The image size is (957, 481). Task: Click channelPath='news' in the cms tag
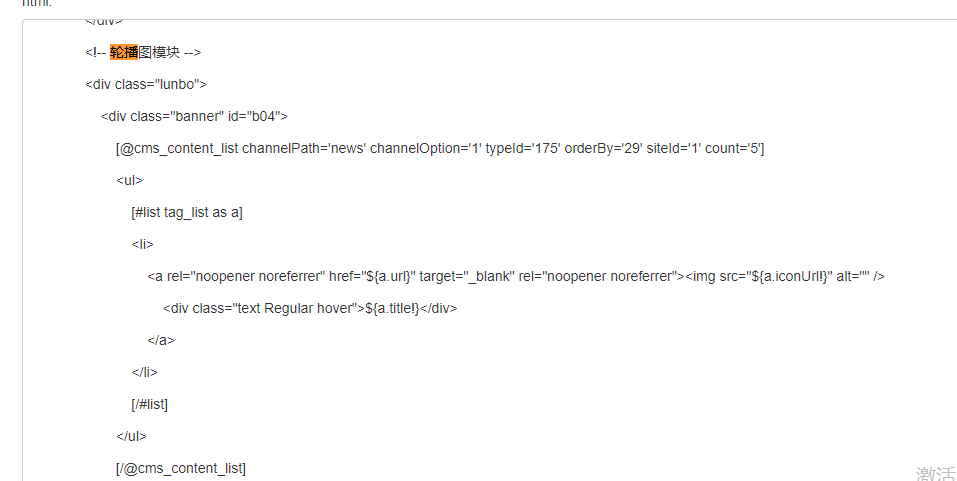[304, 148]
